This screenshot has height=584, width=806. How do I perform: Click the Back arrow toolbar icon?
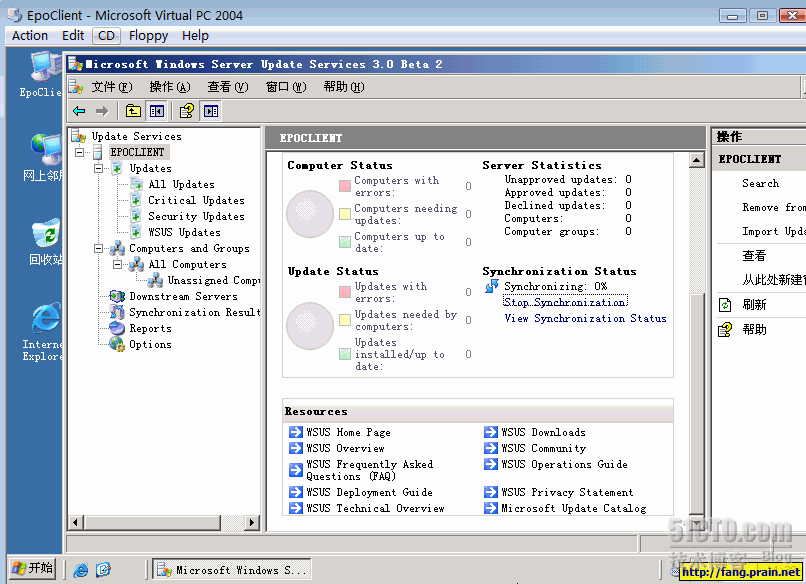79,111
